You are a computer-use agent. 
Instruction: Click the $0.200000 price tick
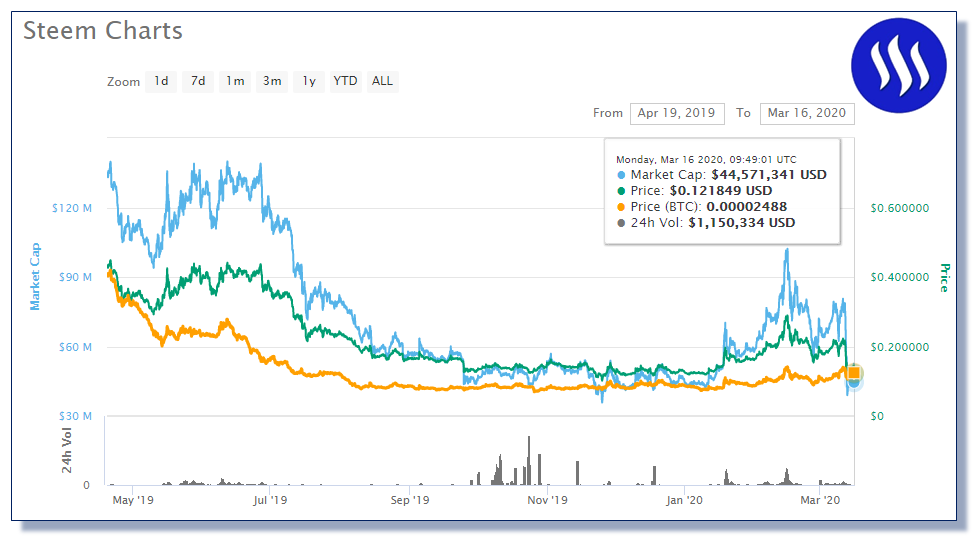tap(899, 347)
